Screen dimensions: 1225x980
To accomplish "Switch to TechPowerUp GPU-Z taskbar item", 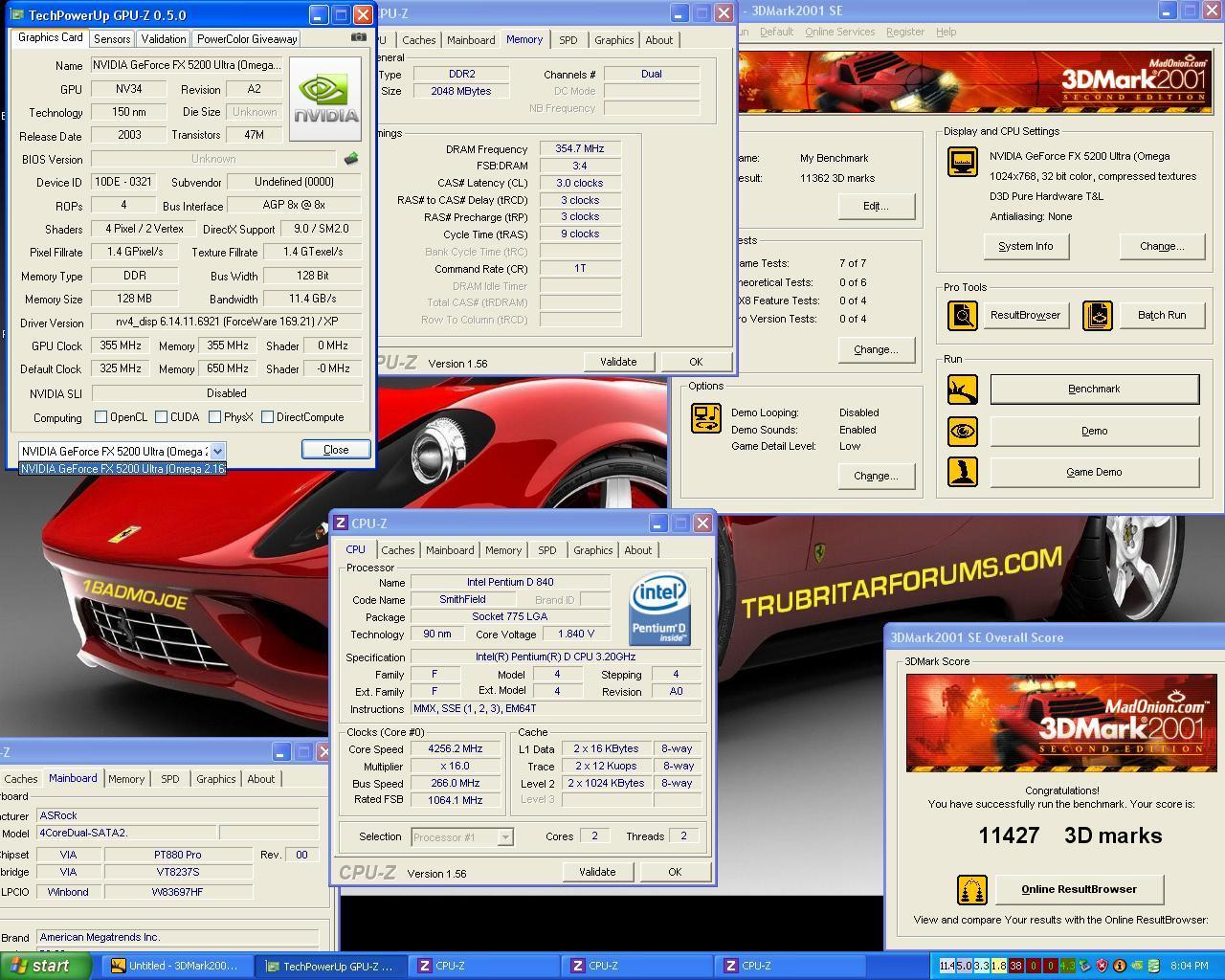I will click(x=331, y=966).
